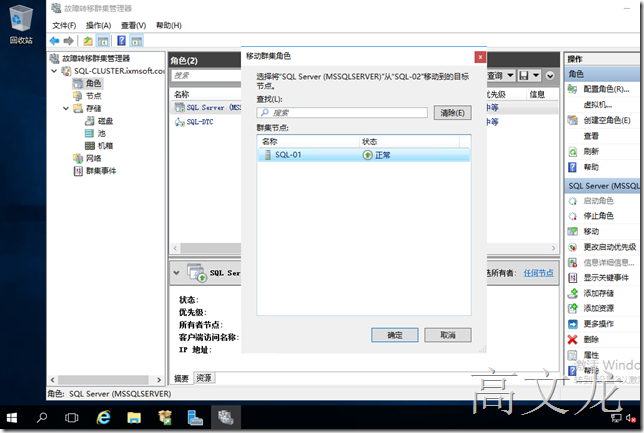Open Task View on the taskbar
644x433 pixels.
pyautogui.click(x=71, y=418)
